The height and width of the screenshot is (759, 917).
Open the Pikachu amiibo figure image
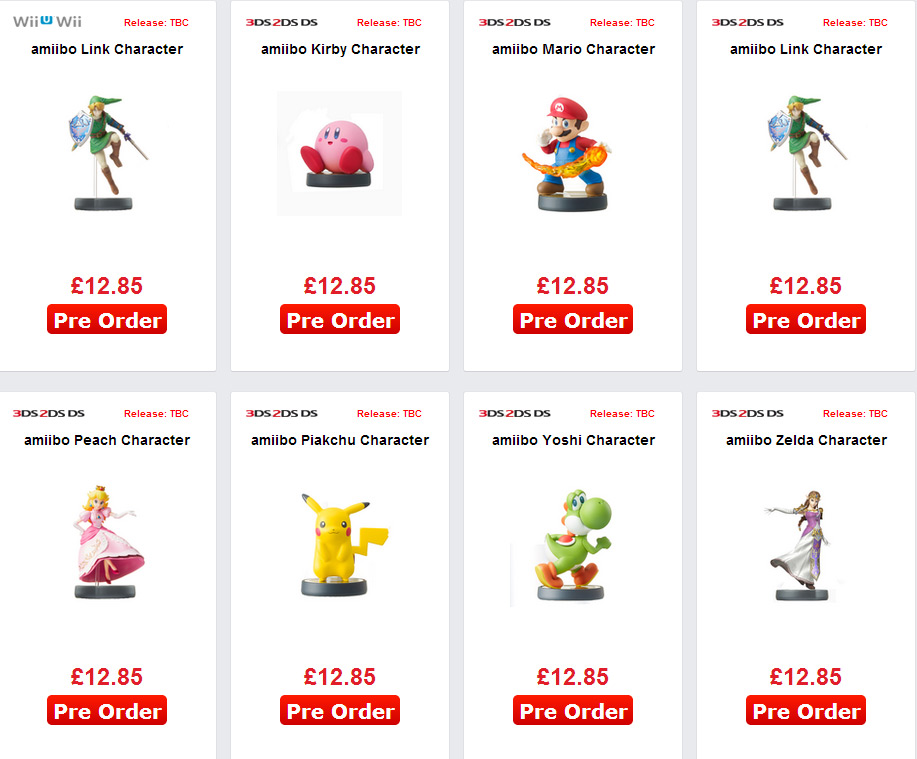tap(343, 545)
